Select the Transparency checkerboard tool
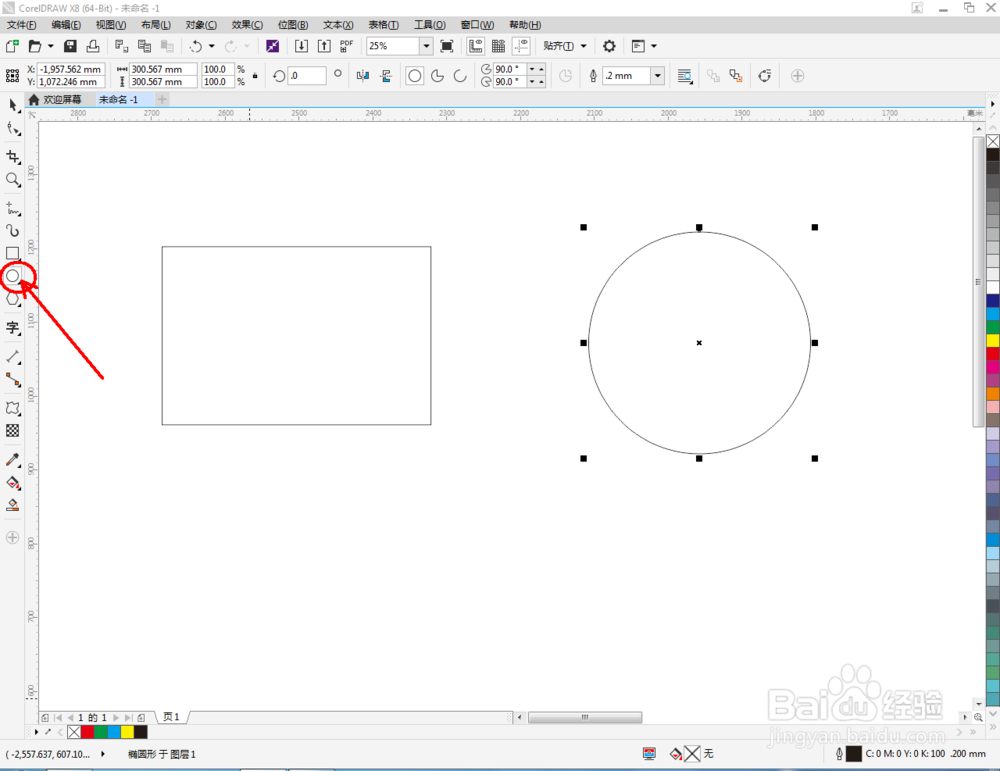This screenshot has height=771, width=1000. coord(13,431)
